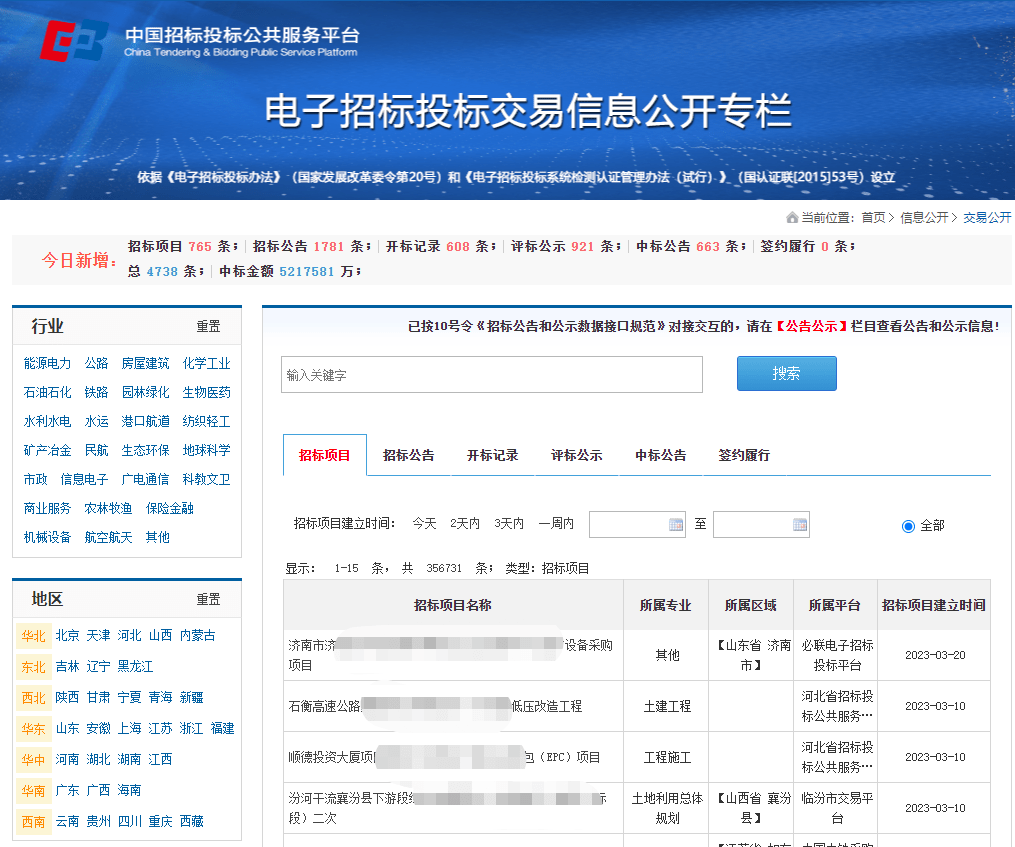Viewport: 1015px width, 847px height.
Task: Switch to the 中标公告 tab
Action: click(661, 455)
